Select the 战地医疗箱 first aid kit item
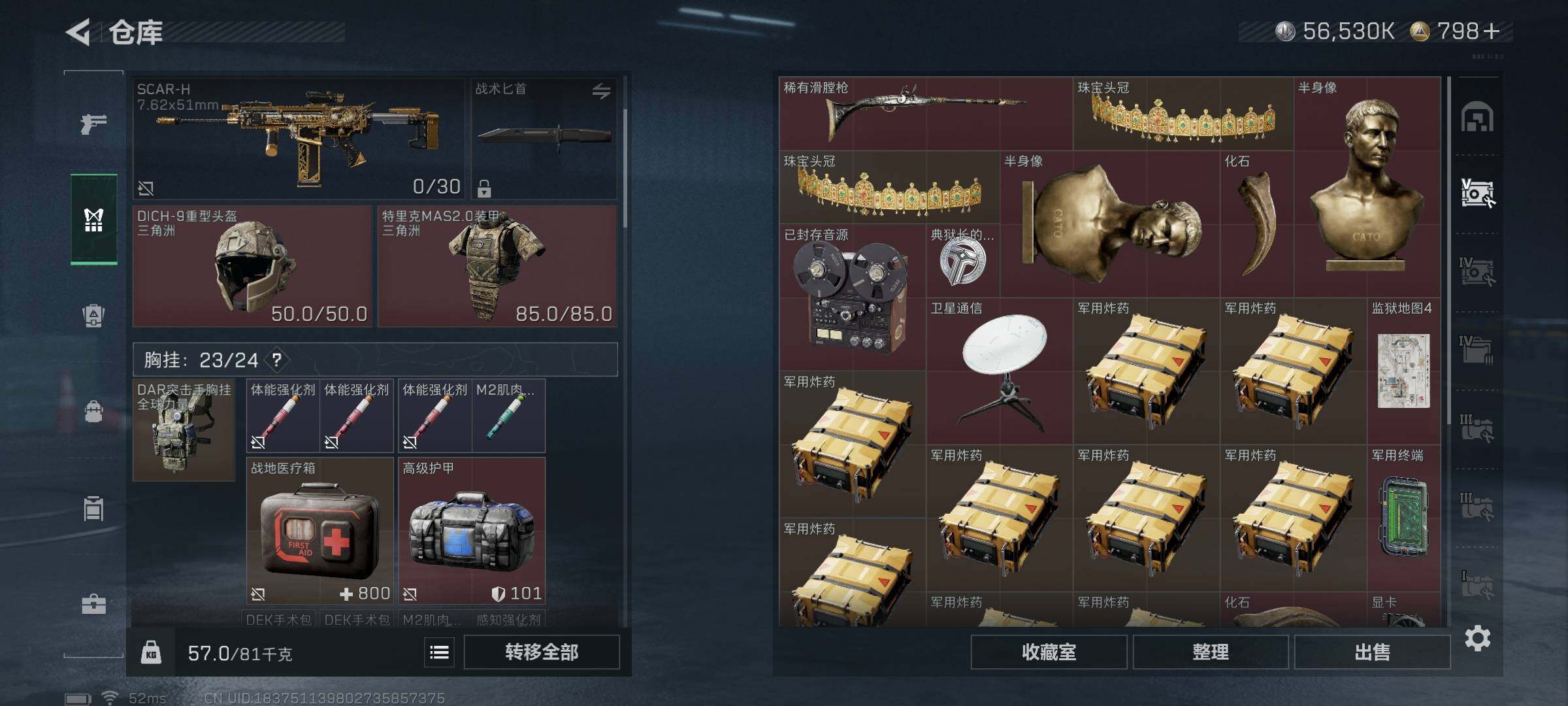This screenshot has height=706, width=1568. pyautogui.click(x=319, y=531)
